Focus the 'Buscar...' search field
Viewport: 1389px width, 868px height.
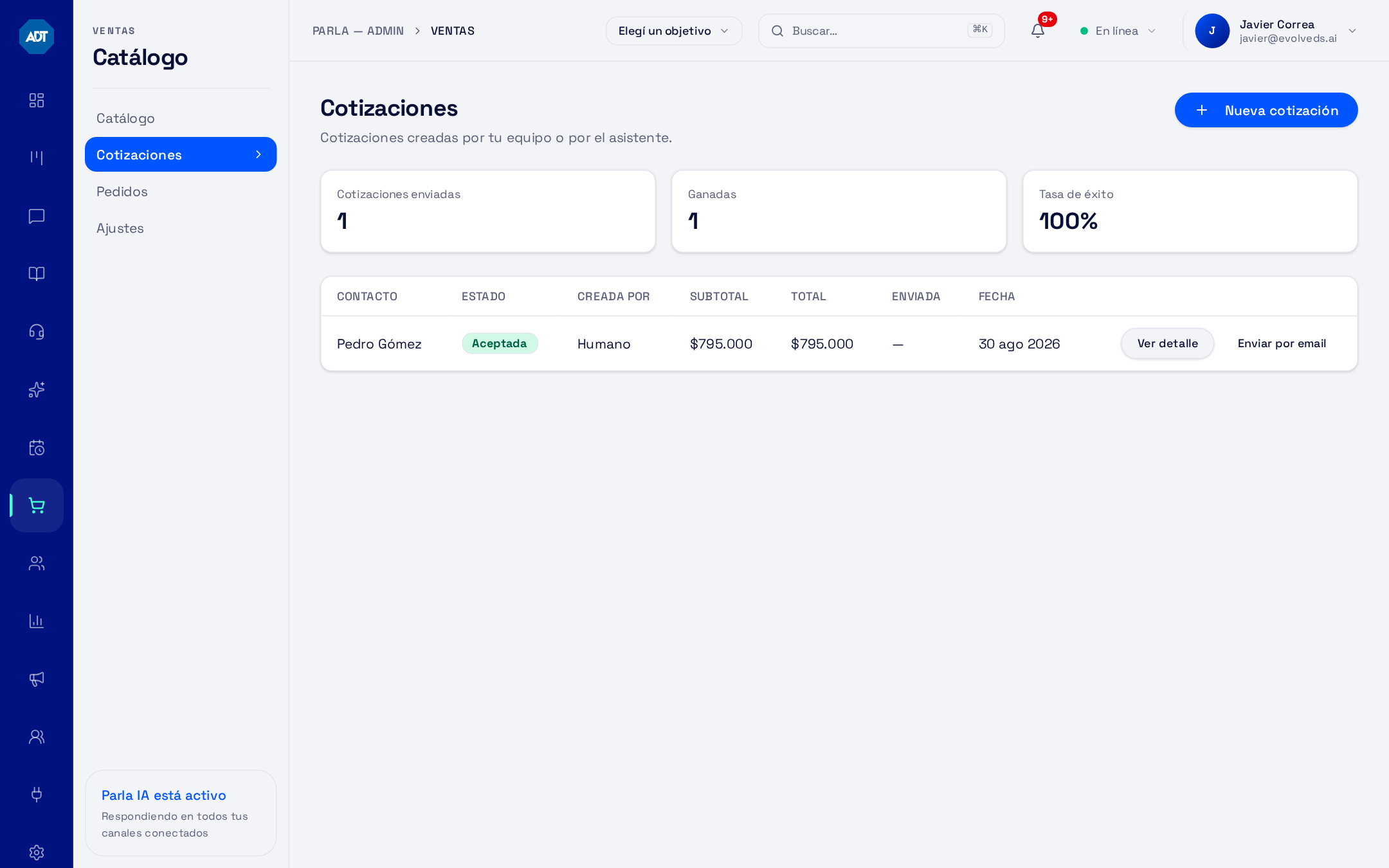(x=881, y=31)
